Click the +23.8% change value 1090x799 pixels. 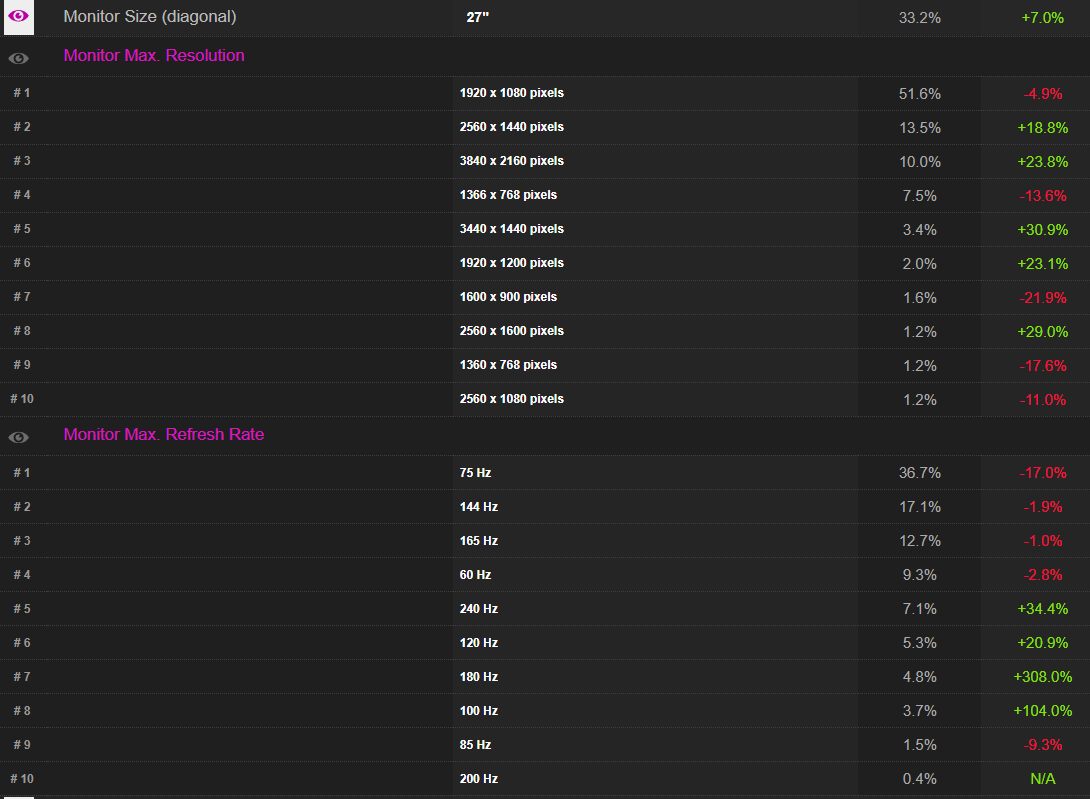click(x=1042, y=162)
